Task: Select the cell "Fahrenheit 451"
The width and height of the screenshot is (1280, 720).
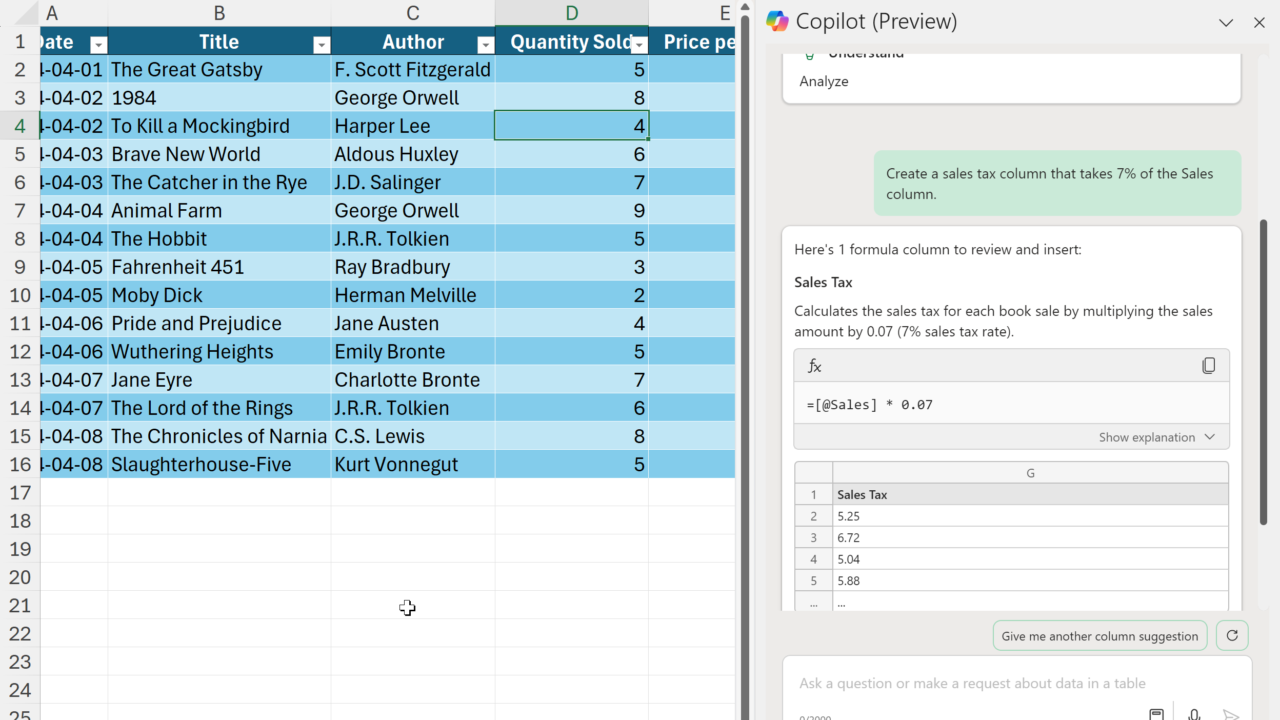Action: point(219,267)
